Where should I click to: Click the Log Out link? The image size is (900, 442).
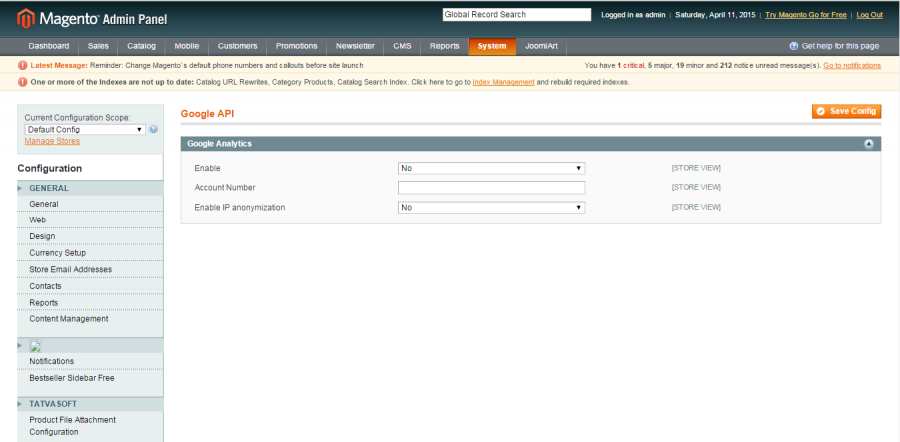pyautogui.click(x=870, y=15)
